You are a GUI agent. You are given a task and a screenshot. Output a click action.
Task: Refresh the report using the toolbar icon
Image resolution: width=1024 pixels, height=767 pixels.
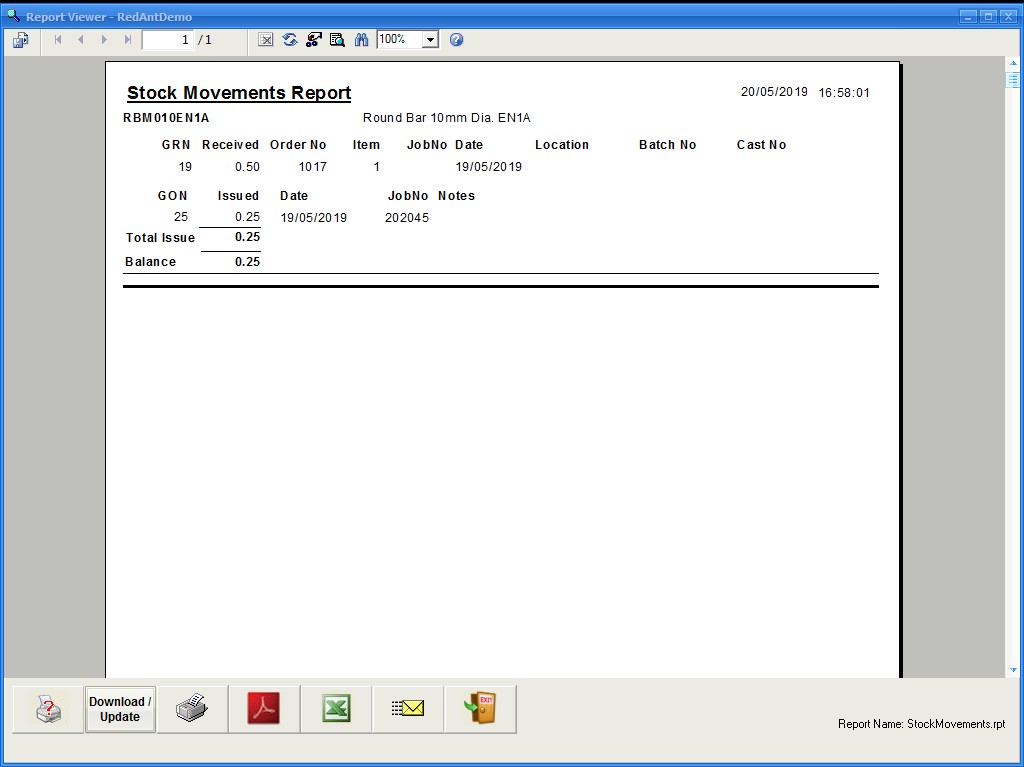289,40
